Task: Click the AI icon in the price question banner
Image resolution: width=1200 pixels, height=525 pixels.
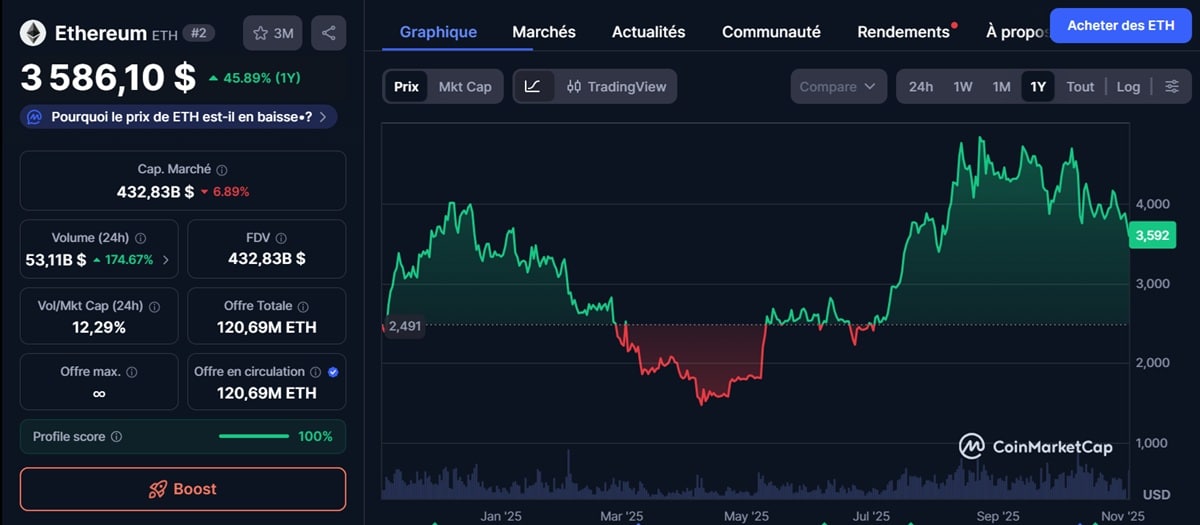Action: coord(34,117)
